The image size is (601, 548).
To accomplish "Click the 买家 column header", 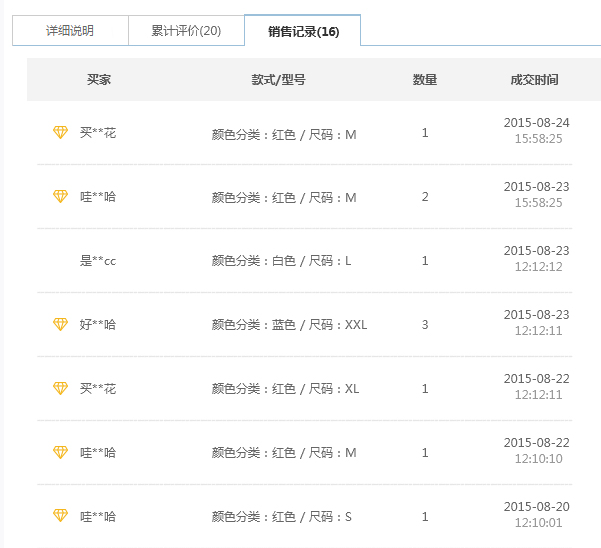I will tap(99, 80).
